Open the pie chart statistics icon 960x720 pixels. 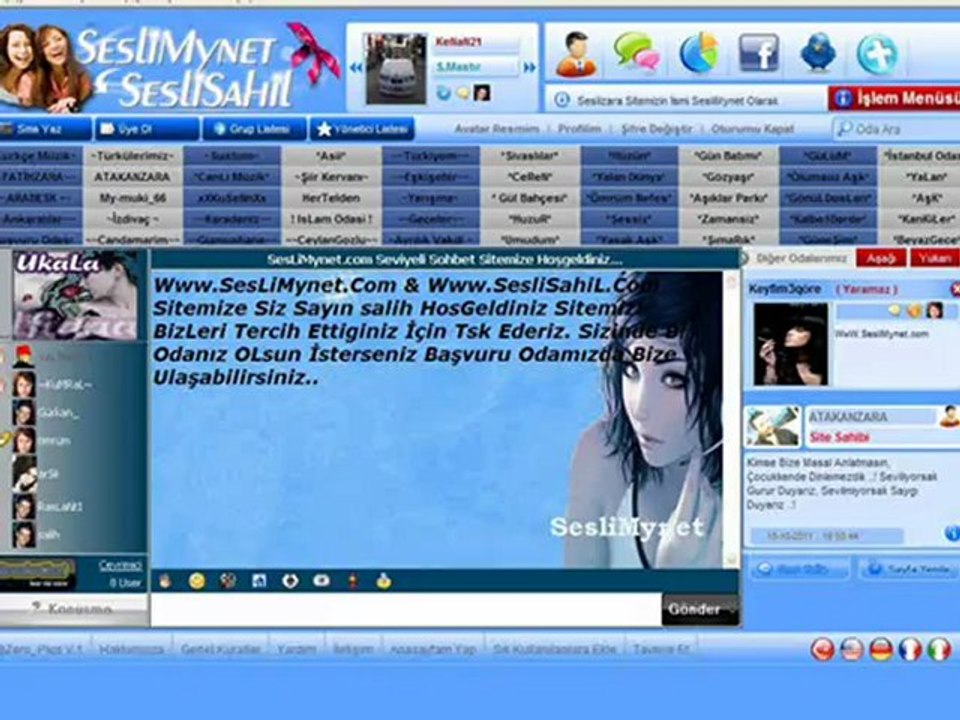click(x=699, y=53)
